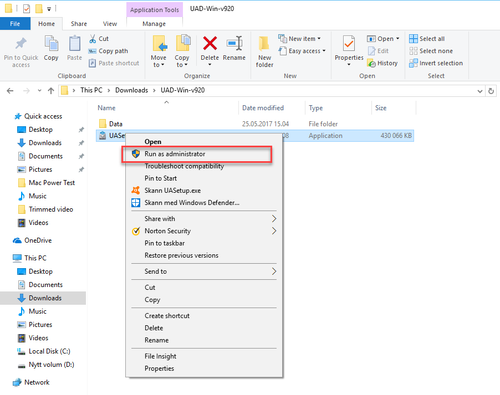The image size is (500, 395).
Task: Open the recent locations dropdown arrow
Action: pos(39,90)
